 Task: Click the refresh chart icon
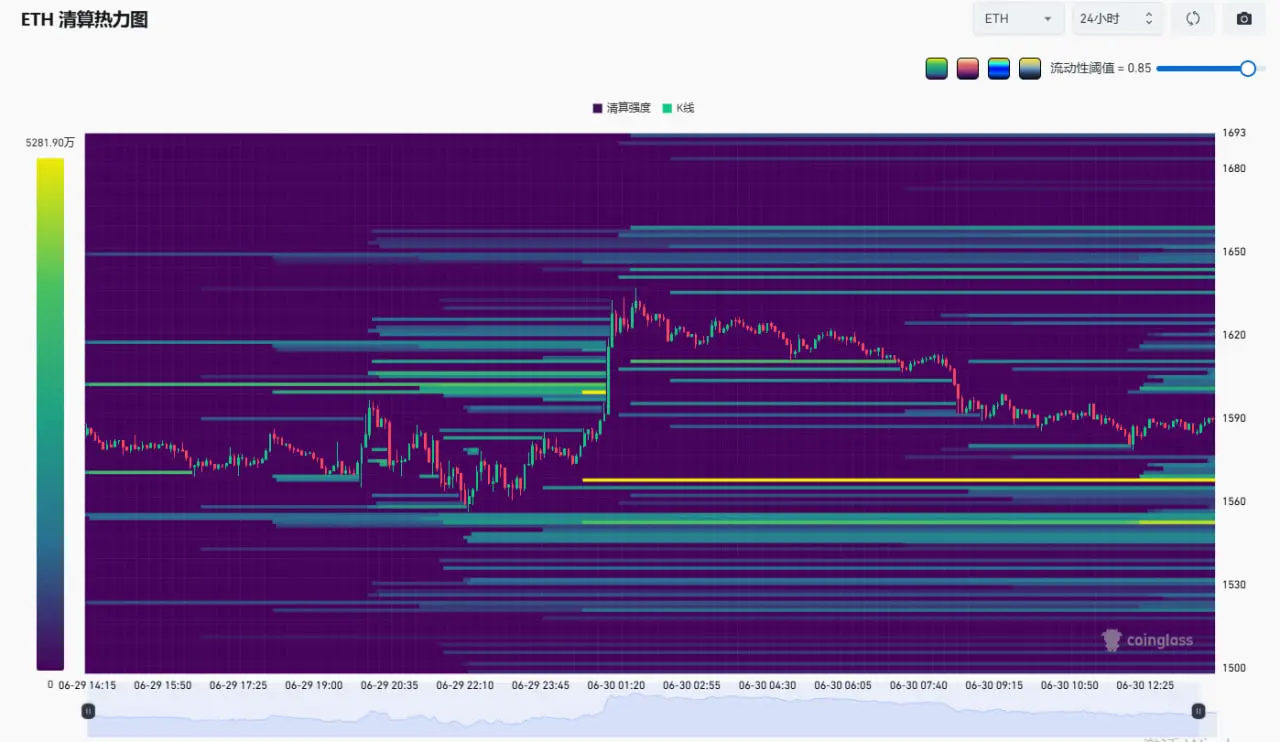tap(1193, 19)
